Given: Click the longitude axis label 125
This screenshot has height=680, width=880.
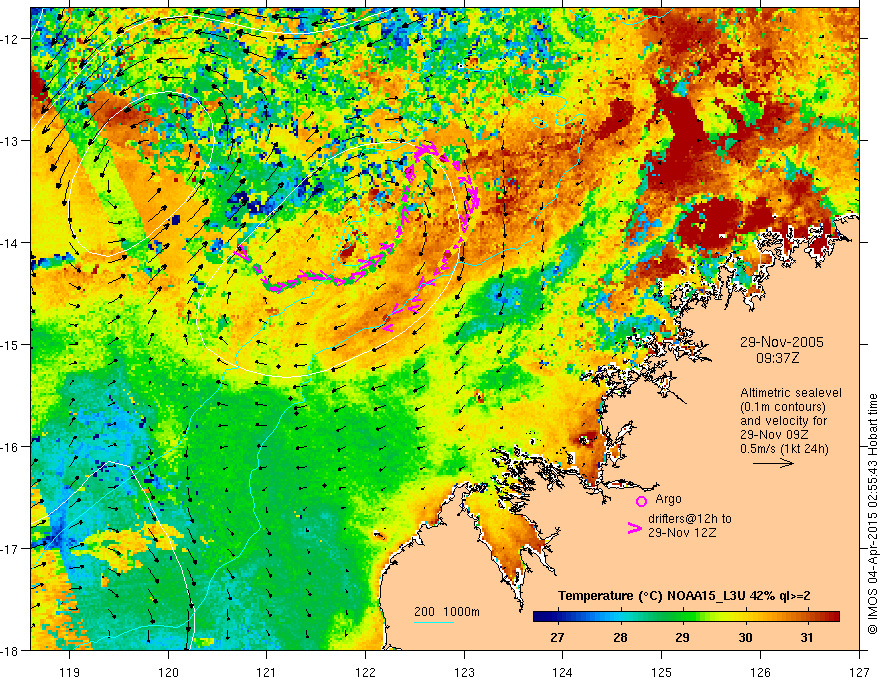Looking at the screenshot, I should (662, 672).
